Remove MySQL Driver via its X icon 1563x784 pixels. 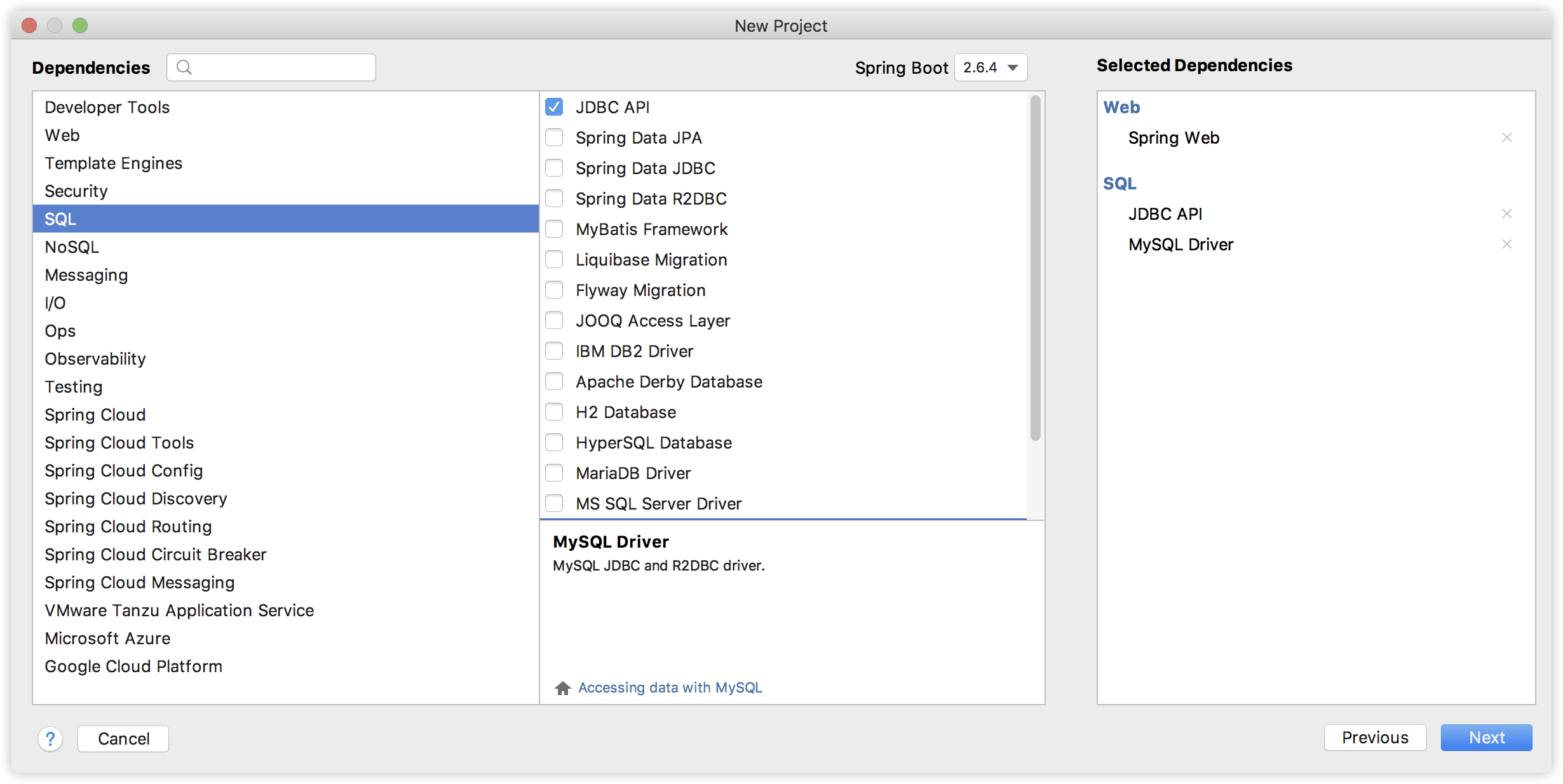pyautogui.click(x=1506, y=244)
